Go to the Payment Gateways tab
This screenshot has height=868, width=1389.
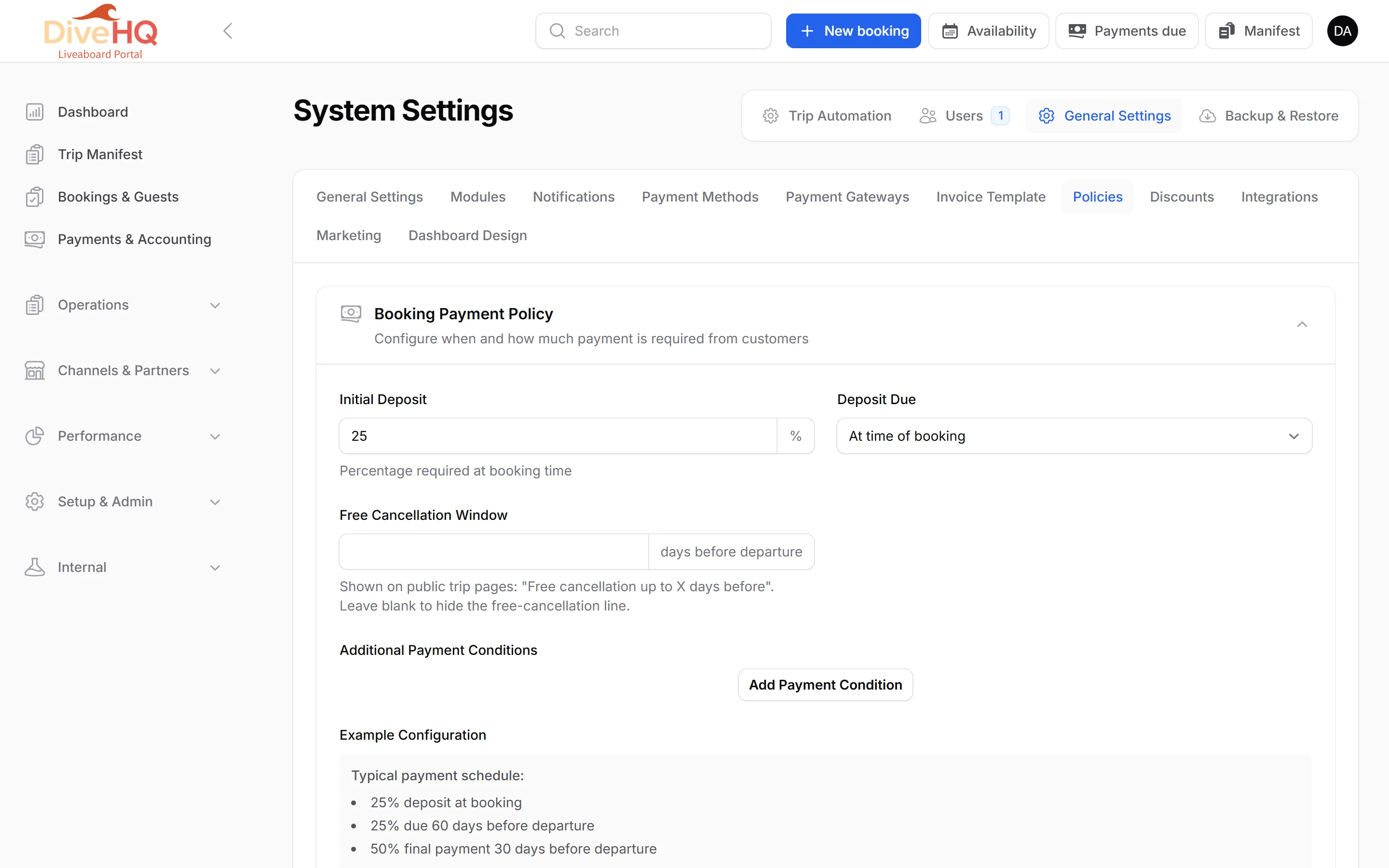(847, 197)
